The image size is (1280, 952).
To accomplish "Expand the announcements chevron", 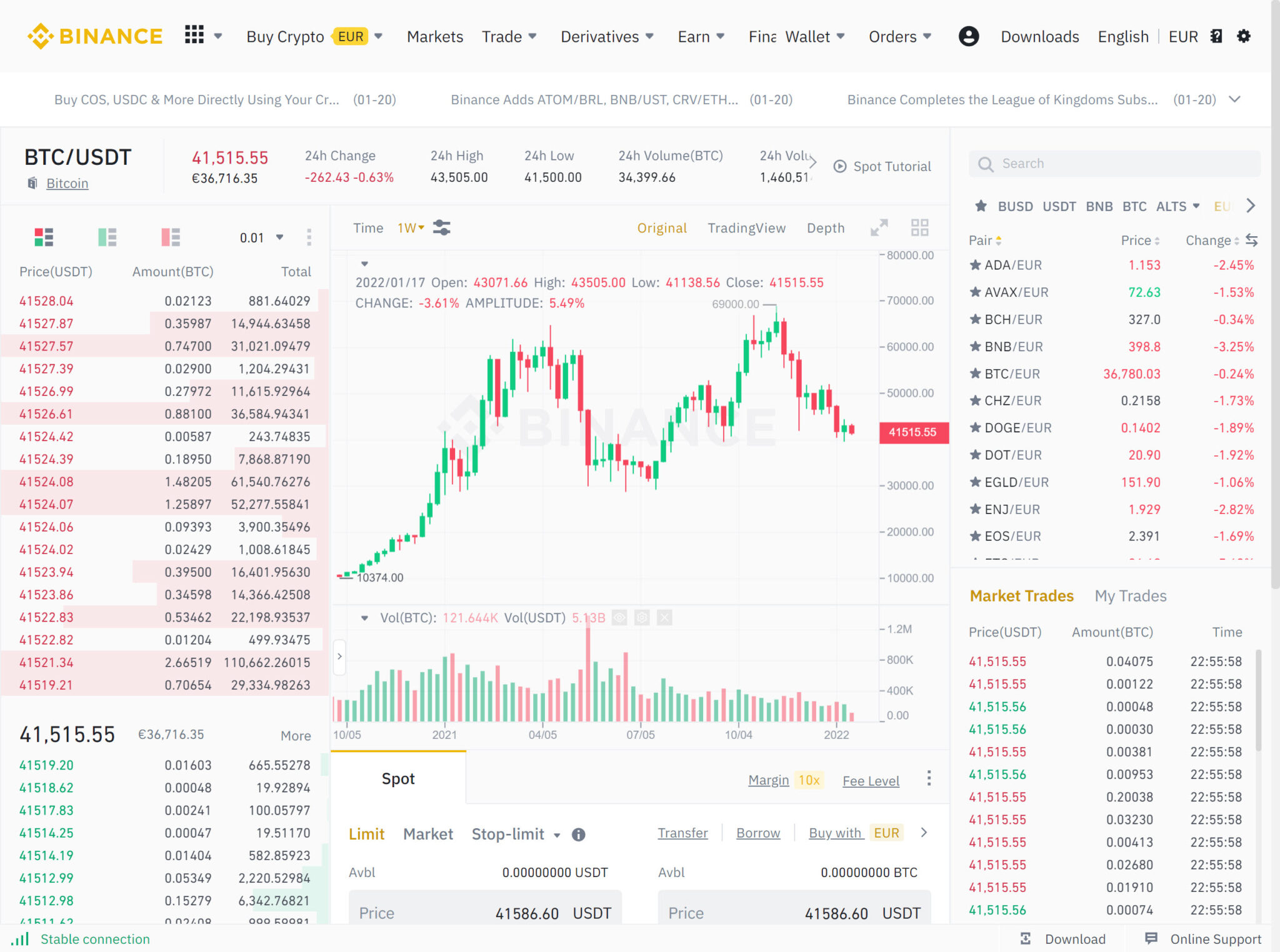I will 1234,99.
